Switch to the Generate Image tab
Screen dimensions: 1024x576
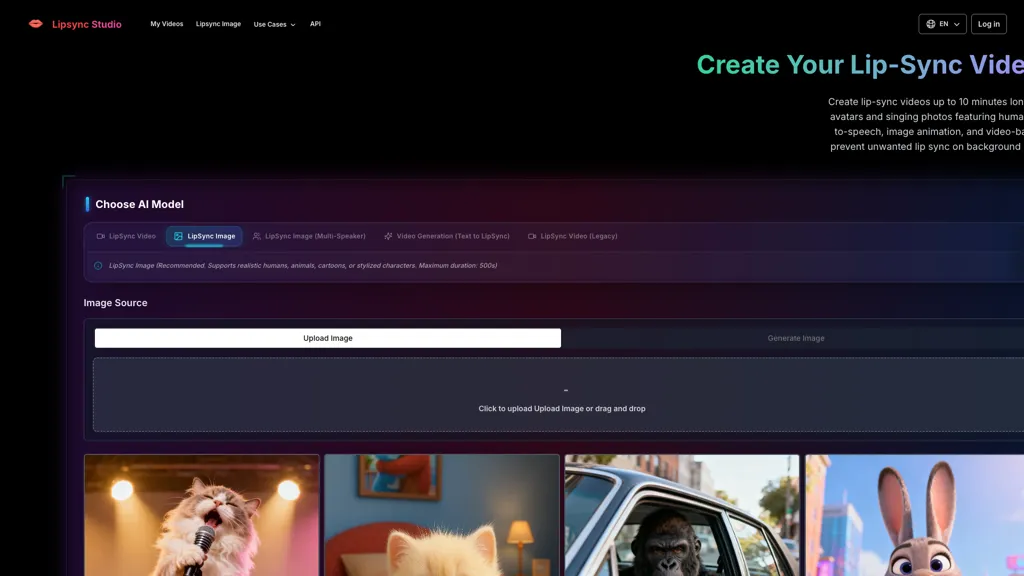coord(795,338)
